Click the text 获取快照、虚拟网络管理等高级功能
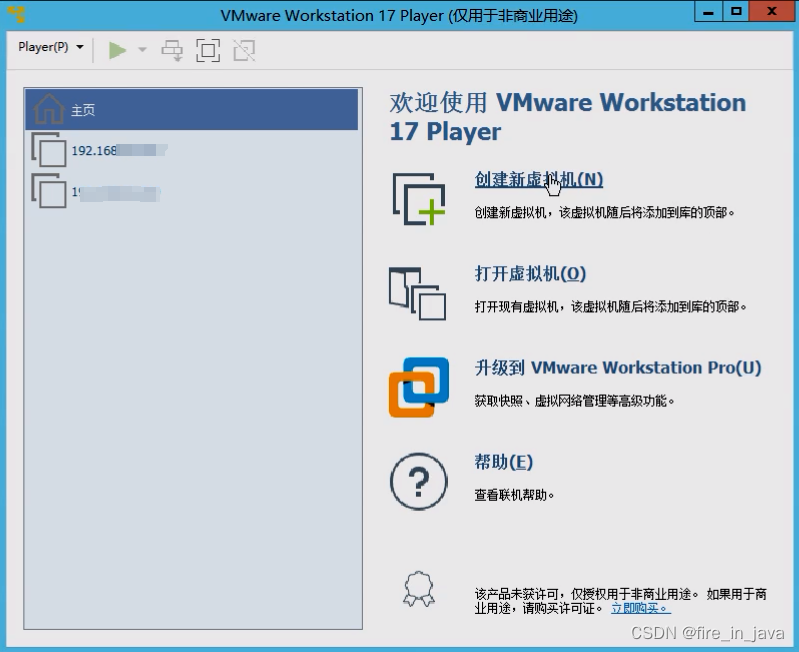The image size is (799, 652). pos(574,401)
